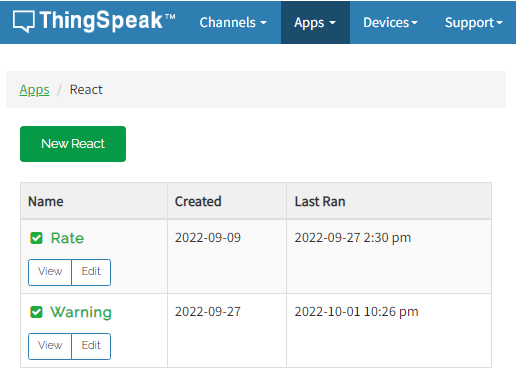Expand the Support dropdown menu
The image size is (516, 380).
pyautogui.click(x=473, y=22)
